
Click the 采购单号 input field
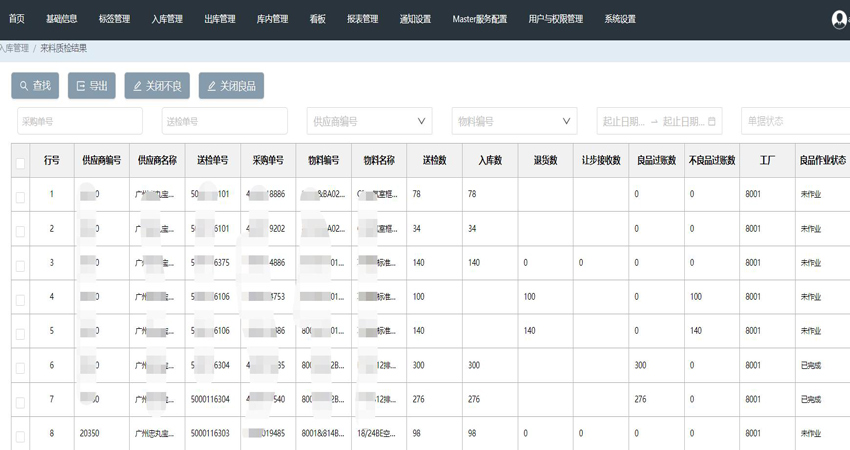80,122
